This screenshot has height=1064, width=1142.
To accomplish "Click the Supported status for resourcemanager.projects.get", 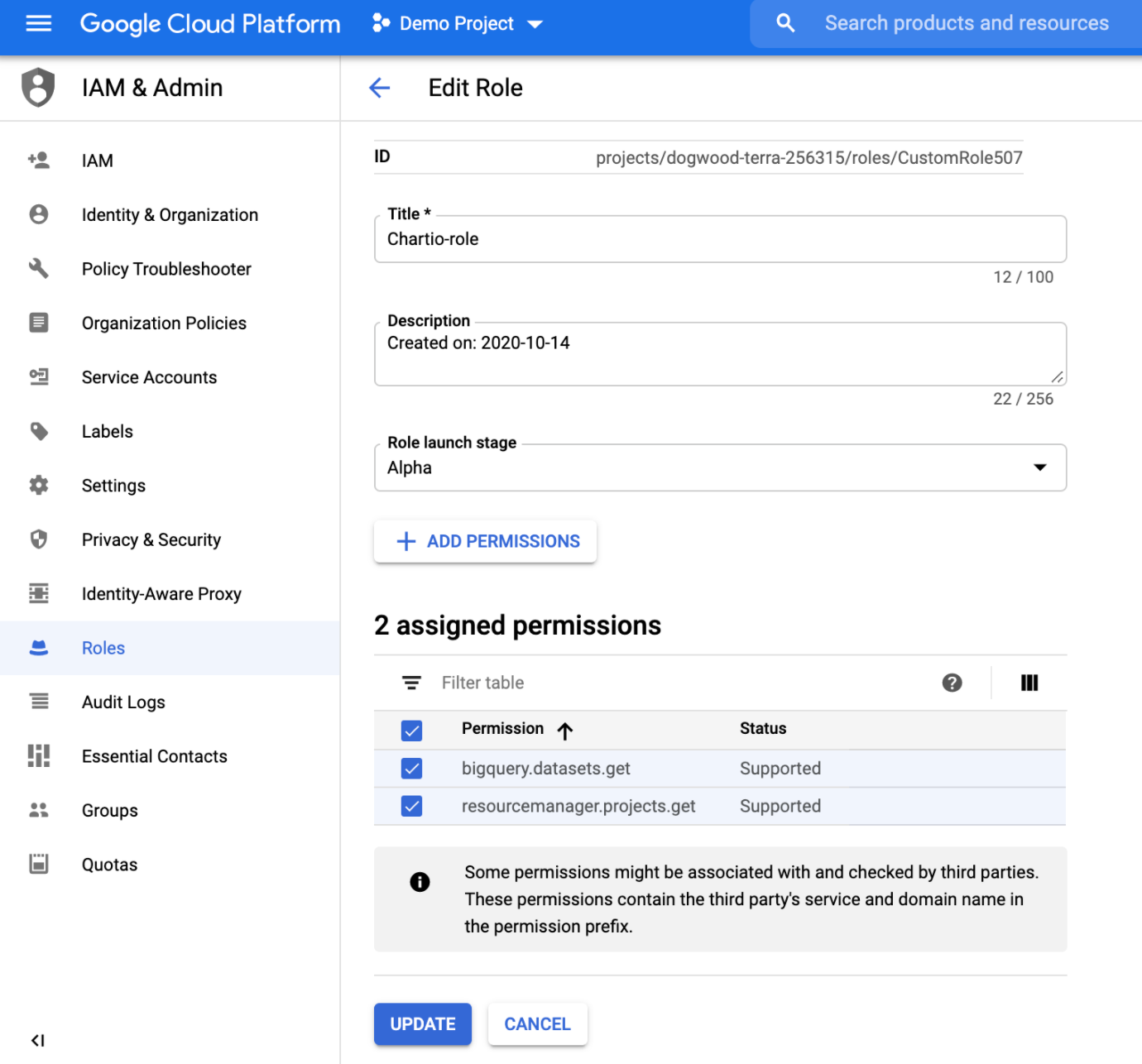I will [780, 806].
